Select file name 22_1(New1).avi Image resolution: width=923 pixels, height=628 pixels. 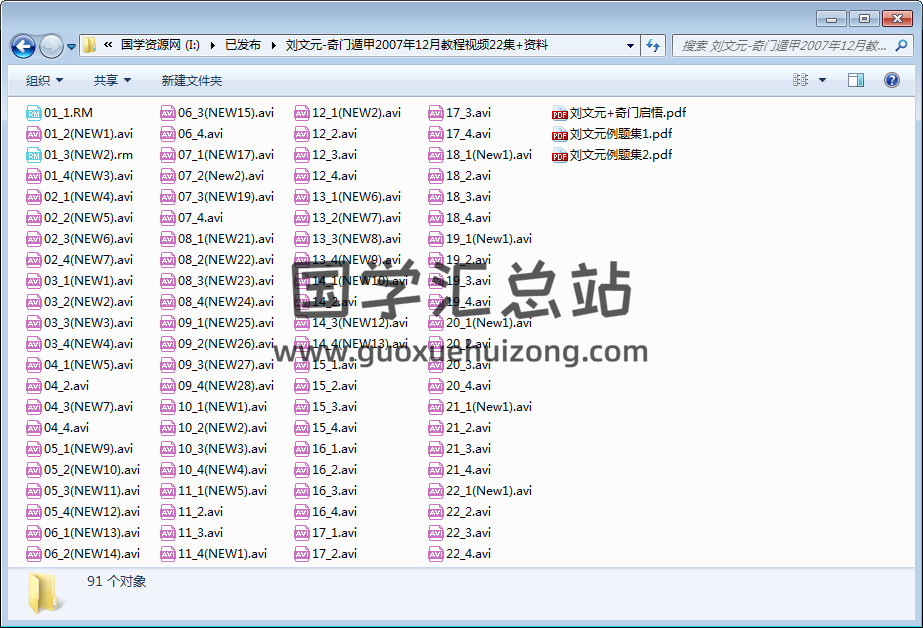point(489,490)
